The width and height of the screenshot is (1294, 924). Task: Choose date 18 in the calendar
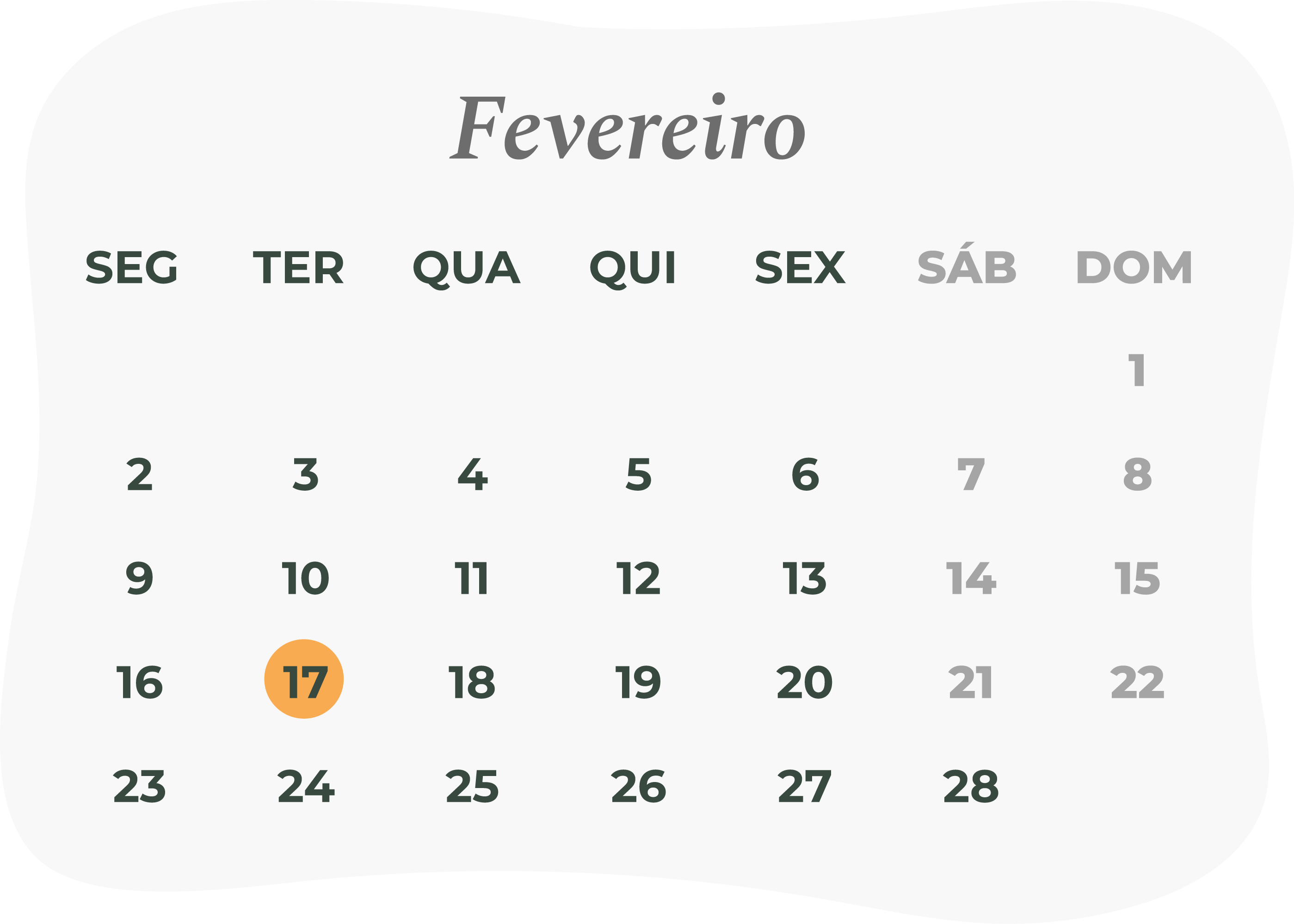[471, 682]
